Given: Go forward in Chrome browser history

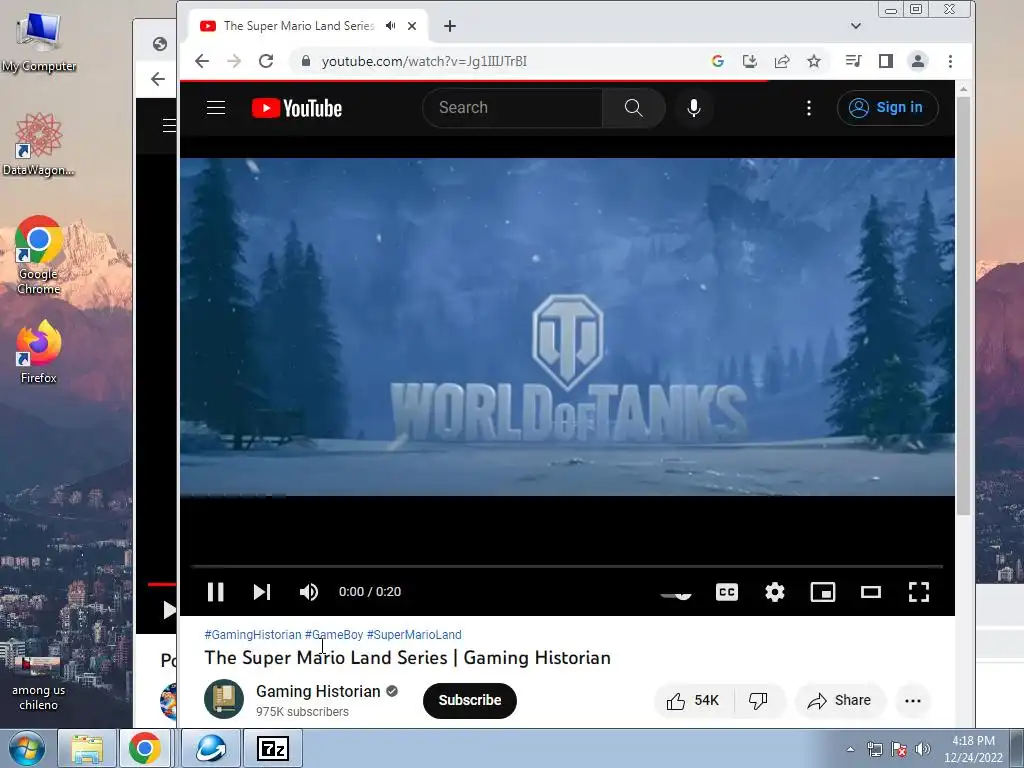Looking at the screenshot, I should point(234,61).
